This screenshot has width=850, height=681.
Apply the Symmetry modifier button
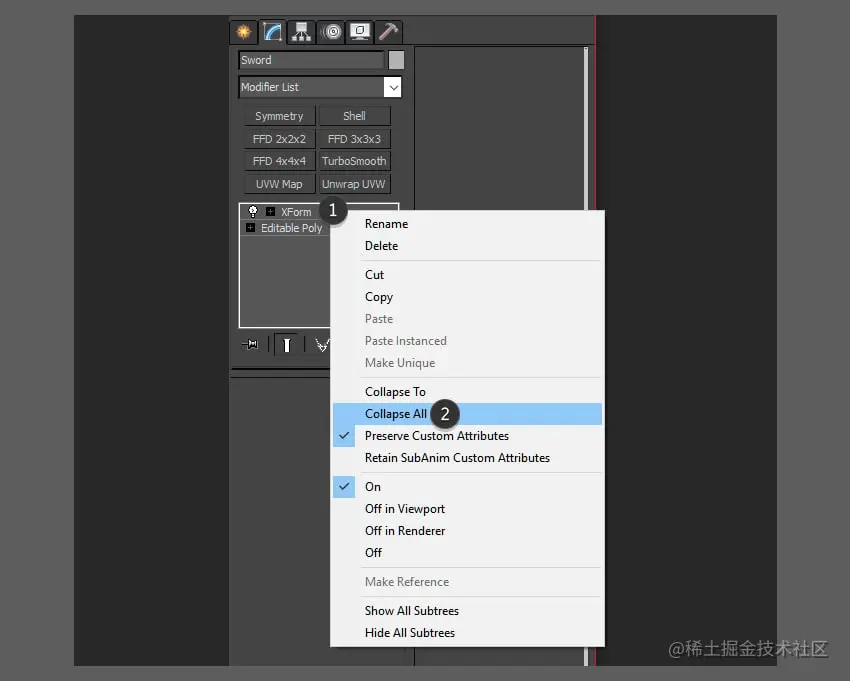(279, 116)
